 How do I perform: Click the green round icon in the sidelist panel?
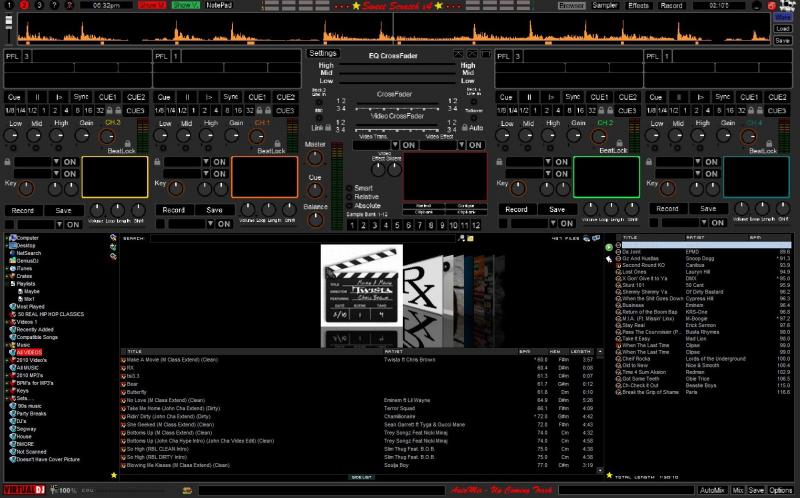[x=609, y=247]
